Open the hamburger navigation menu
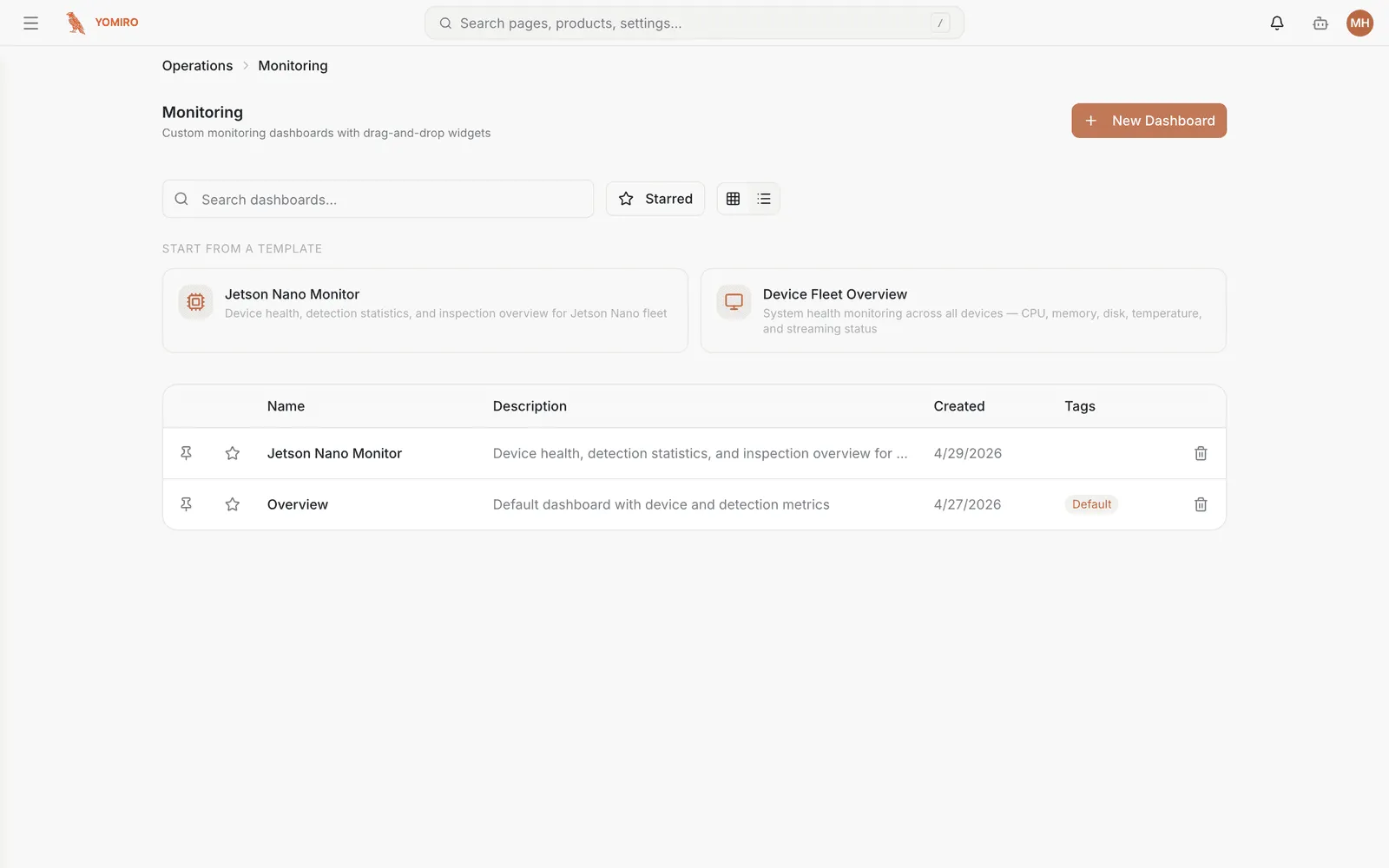The image size is (1389, 868). [x=30, y=23]
